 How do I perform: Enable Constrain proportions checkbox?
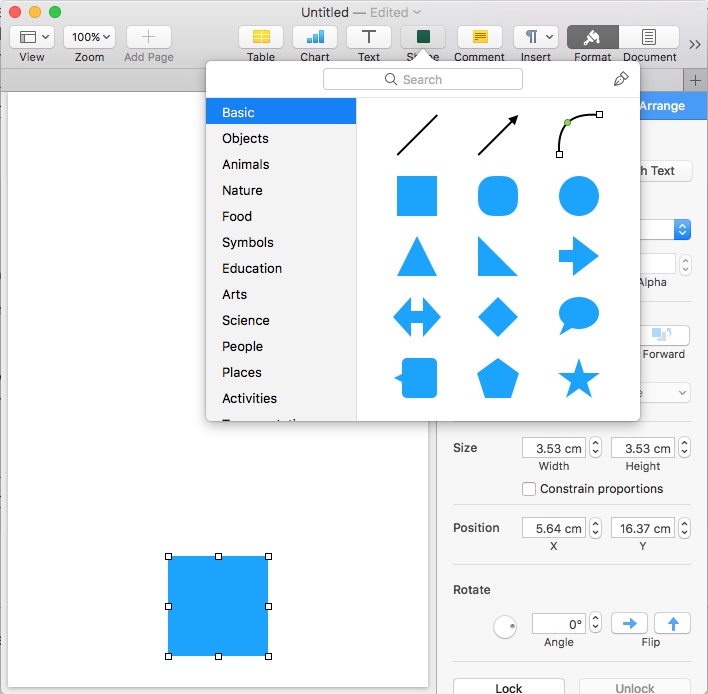[x=529, y=489]
